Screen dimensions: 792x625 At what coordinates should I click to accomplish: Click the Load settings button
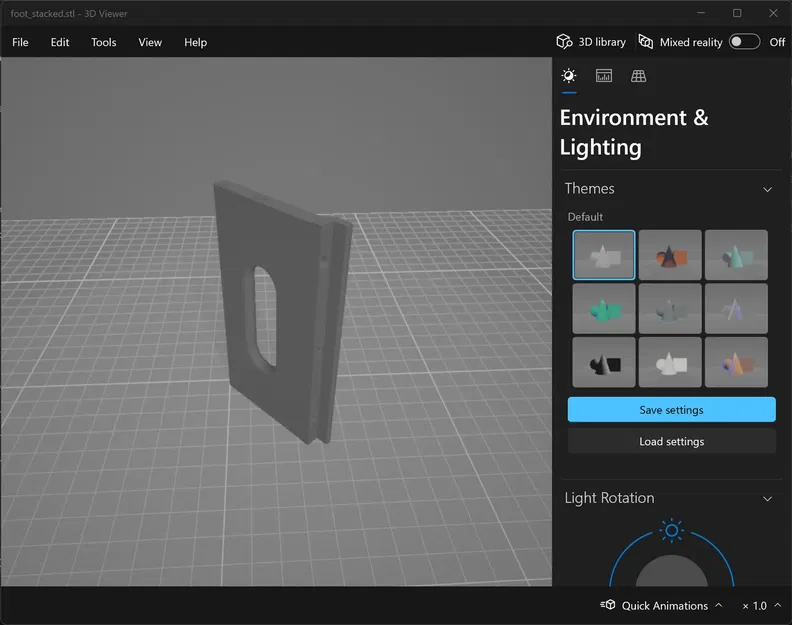point(671,442)
